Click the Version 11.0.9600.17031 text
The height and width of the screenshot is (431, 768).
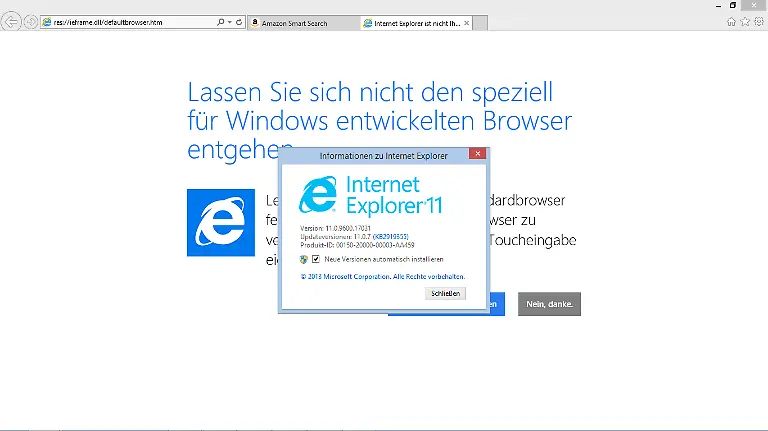[x=335, y=228]
